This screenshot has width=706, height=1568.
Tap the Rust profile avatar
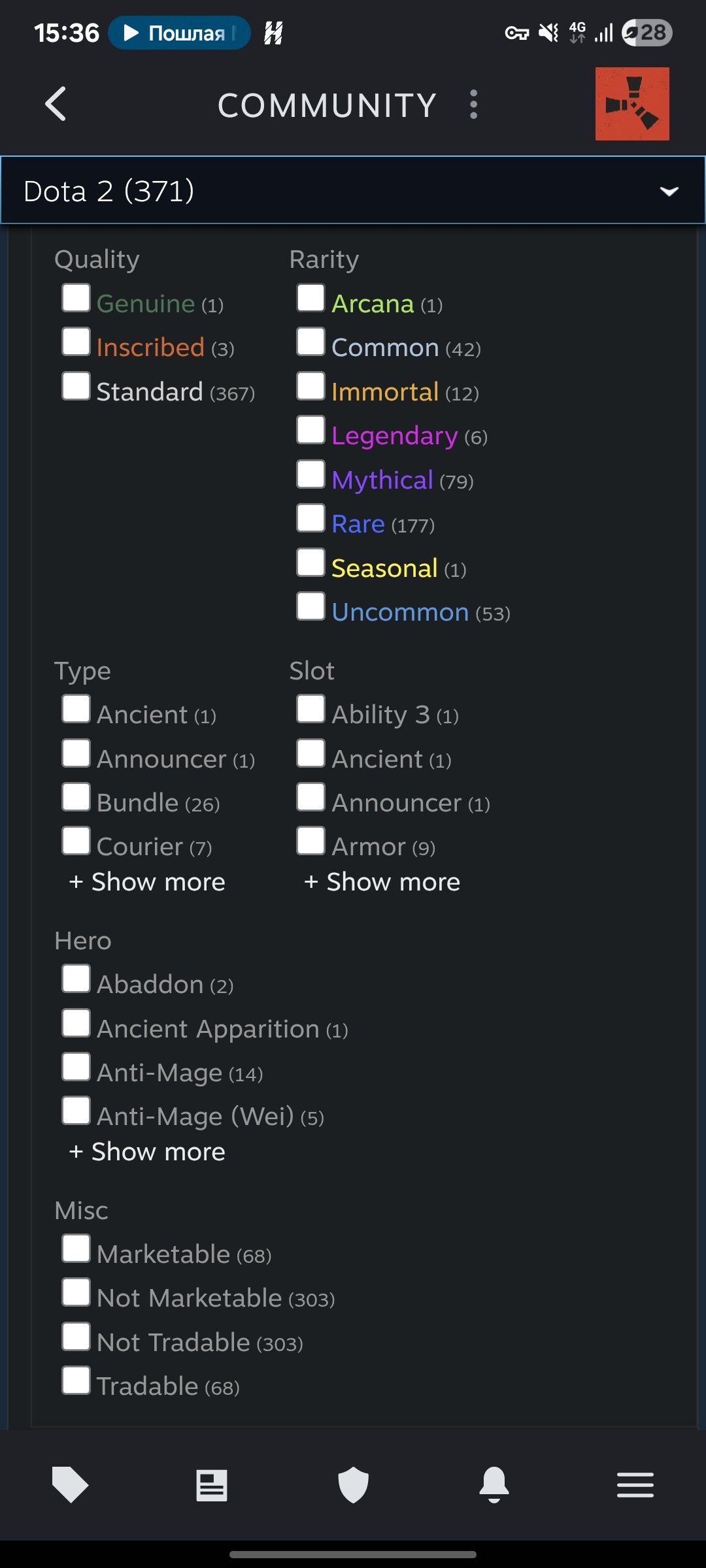pos(631,104)
